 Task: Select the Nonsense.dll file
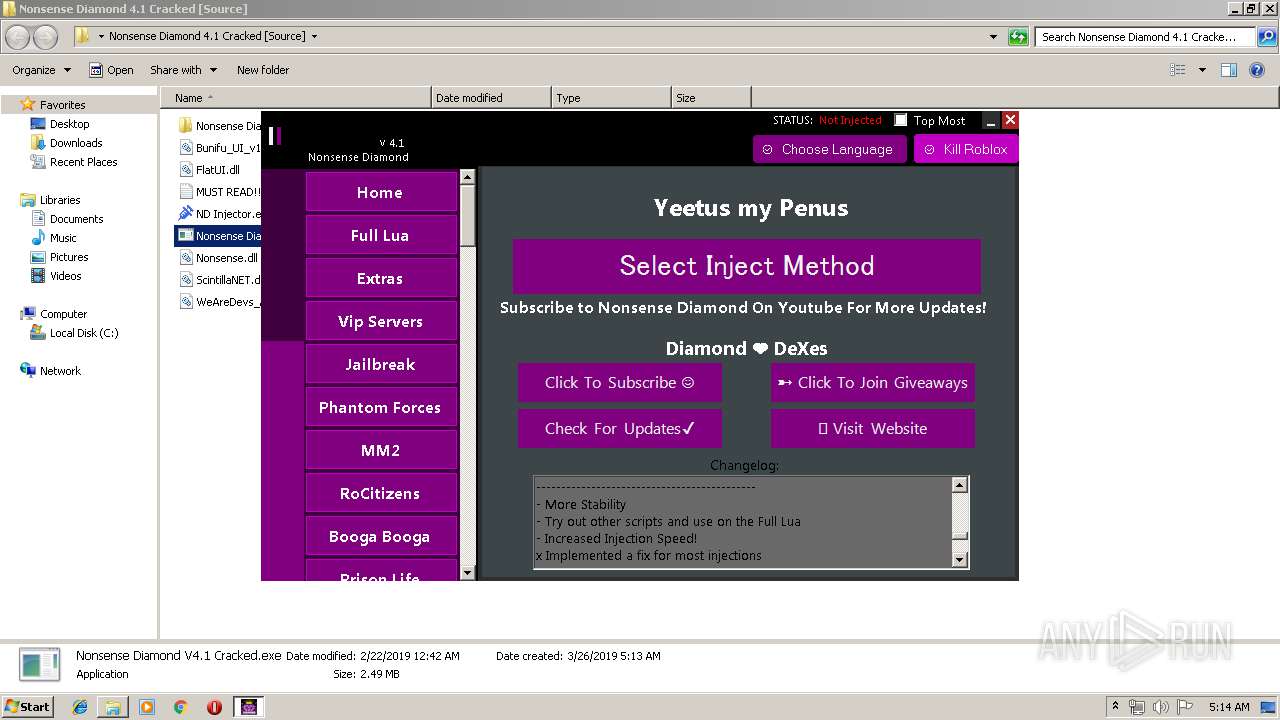pyautogui.click(x=218, y=258)
